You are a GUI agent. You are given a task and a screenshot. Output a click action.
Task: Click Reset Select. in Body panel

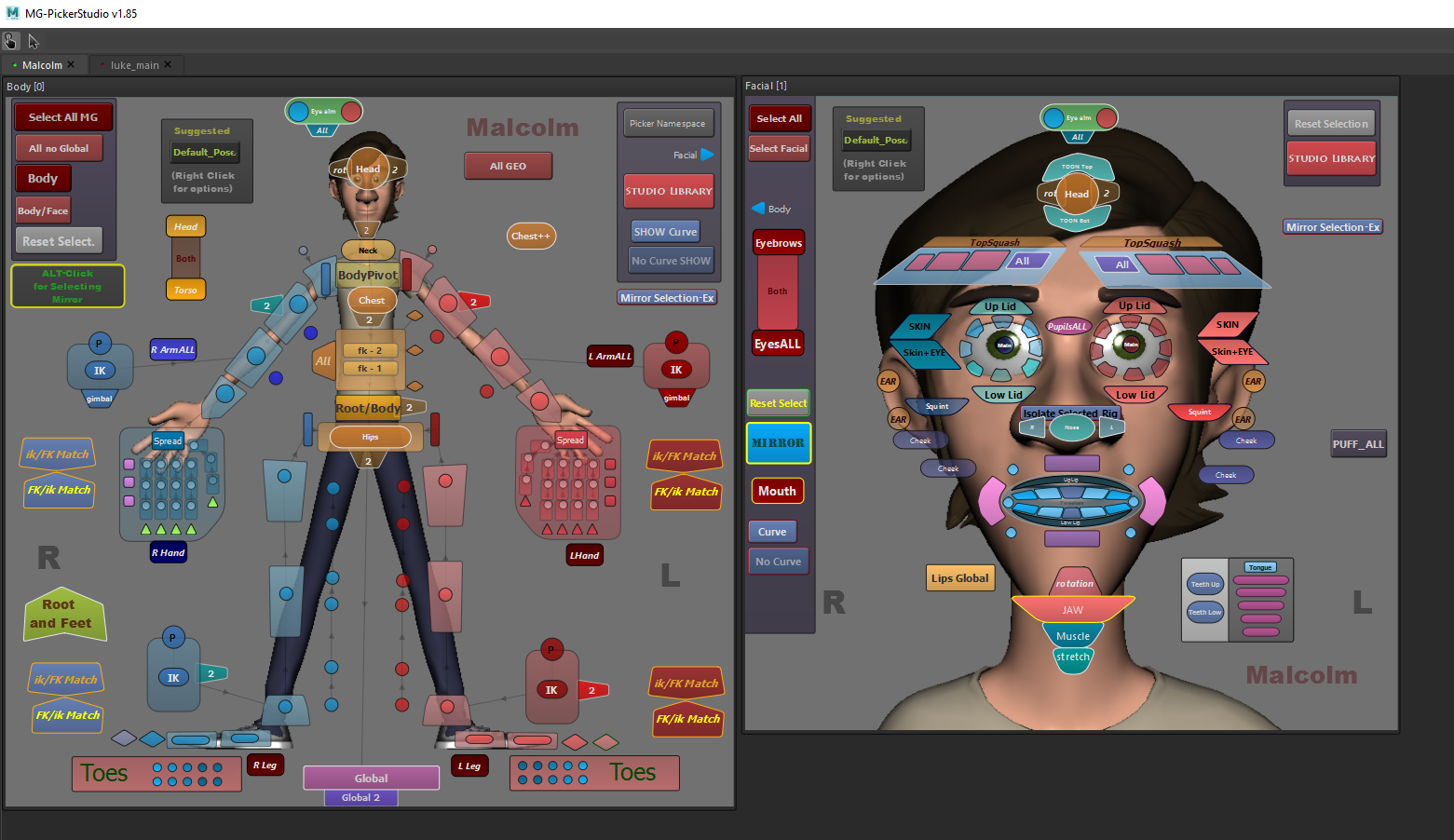58,241
